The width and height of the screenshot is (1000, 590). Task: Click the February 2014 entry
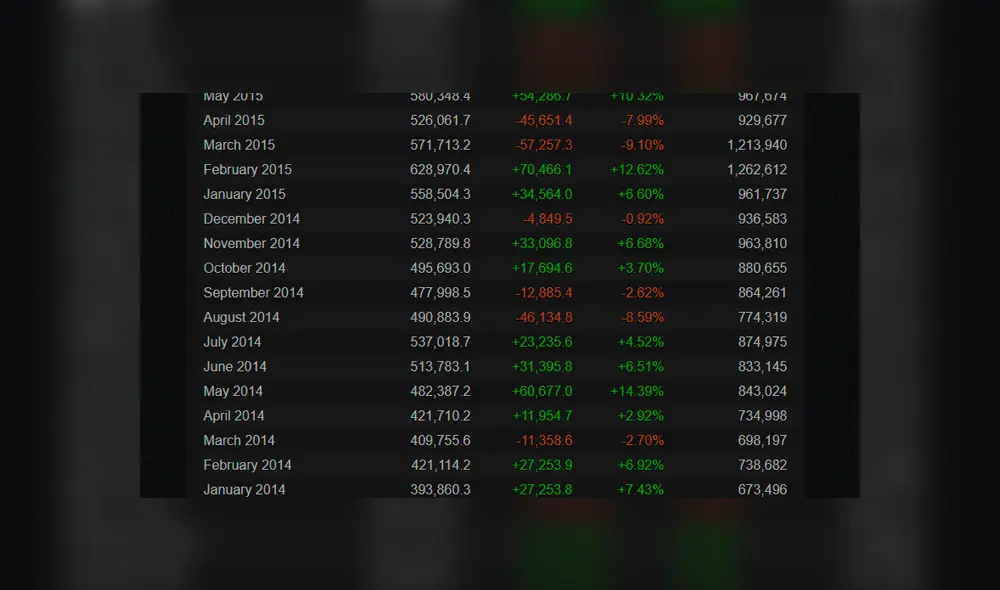[x=247, y=464]
